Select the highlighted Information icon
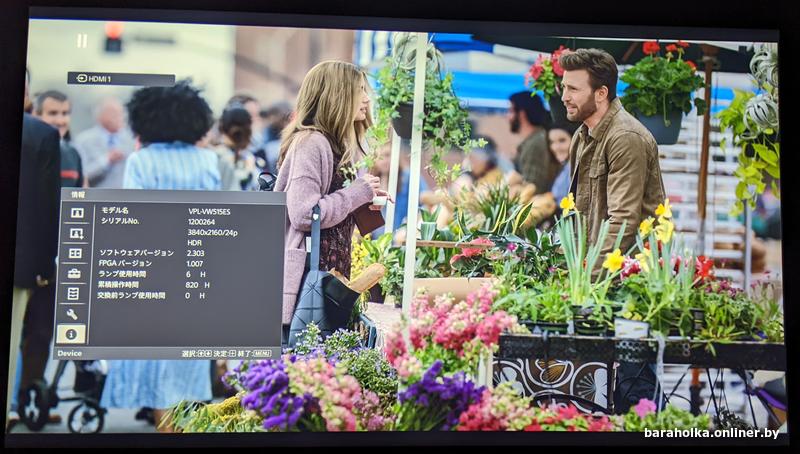Viewport: 800px width, 454px height. click(71, 334)
